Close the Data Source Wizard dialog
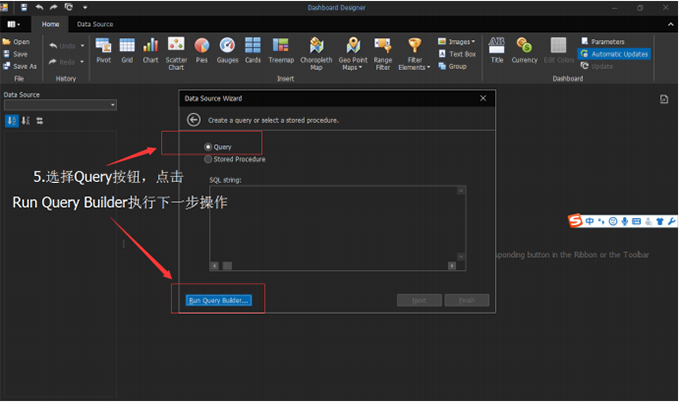The height and width of the screenshot is (402, 680). click(483, 98)
